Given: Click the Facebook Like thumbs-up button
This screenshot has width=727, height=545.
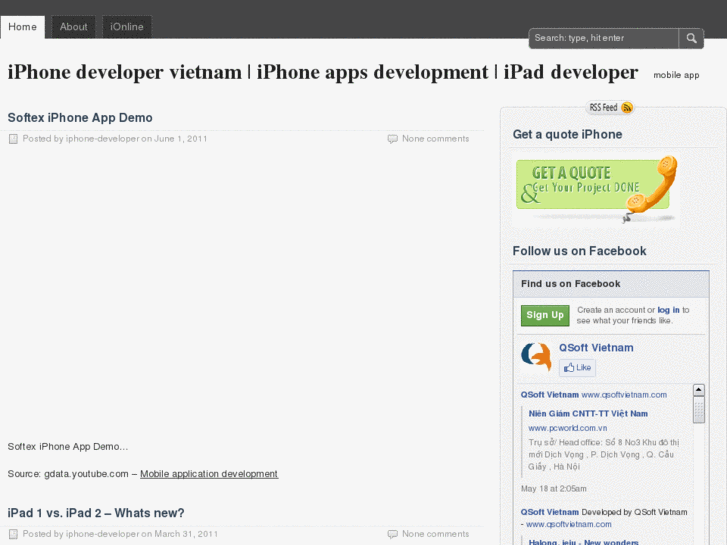Looking at the screenshot, I should coord(577,367).
